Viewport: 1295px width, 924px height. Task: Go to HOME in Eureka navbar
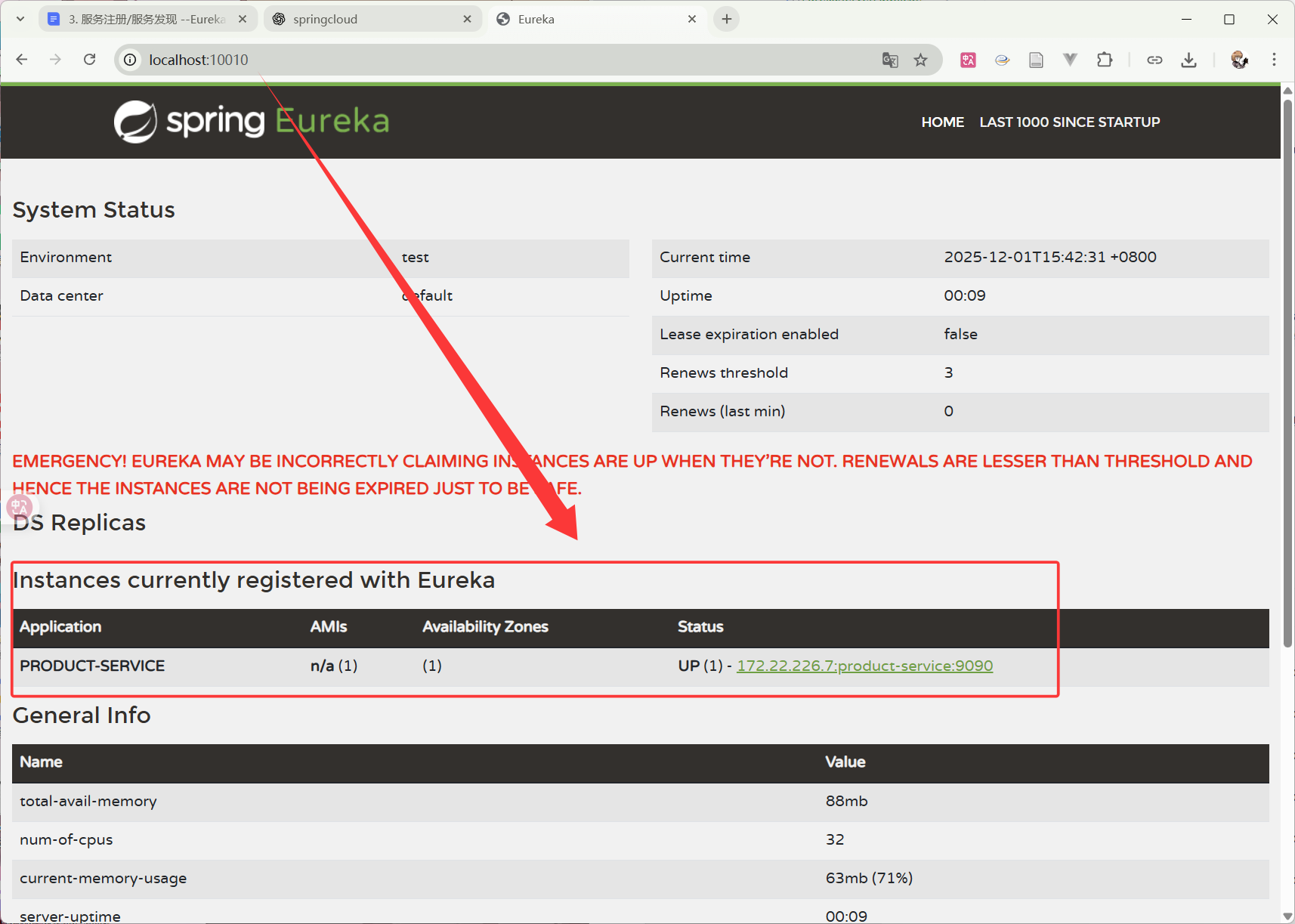pos(942,122)
